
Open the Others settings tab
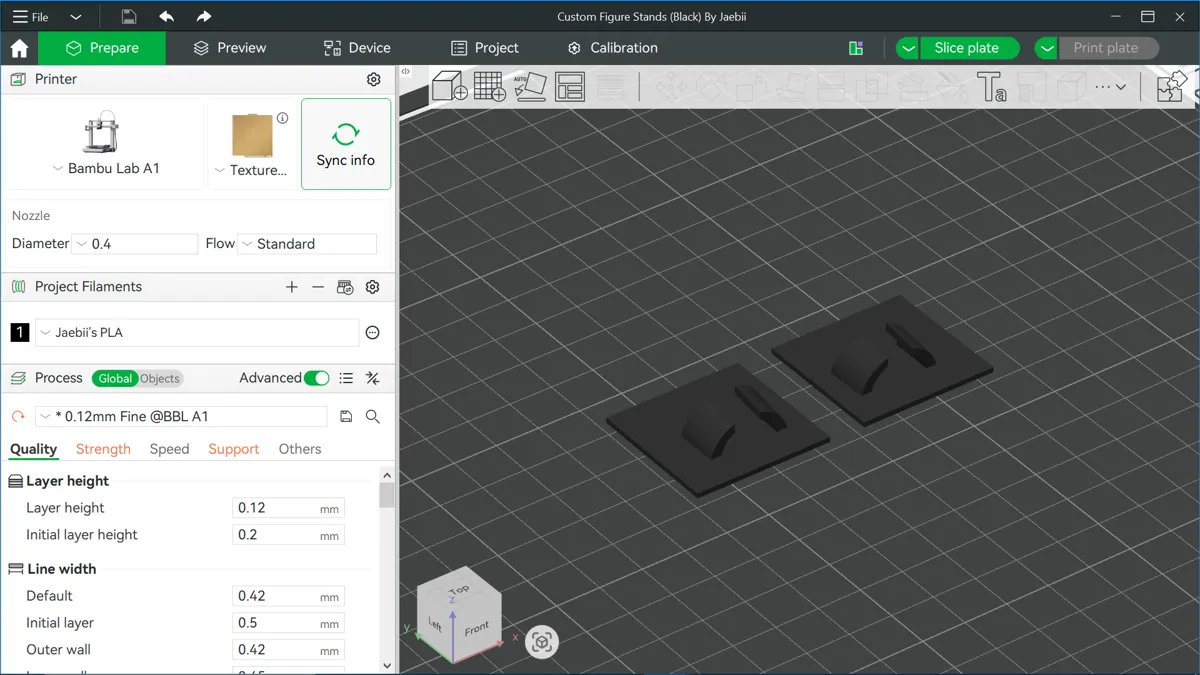(x=300, y=450)
